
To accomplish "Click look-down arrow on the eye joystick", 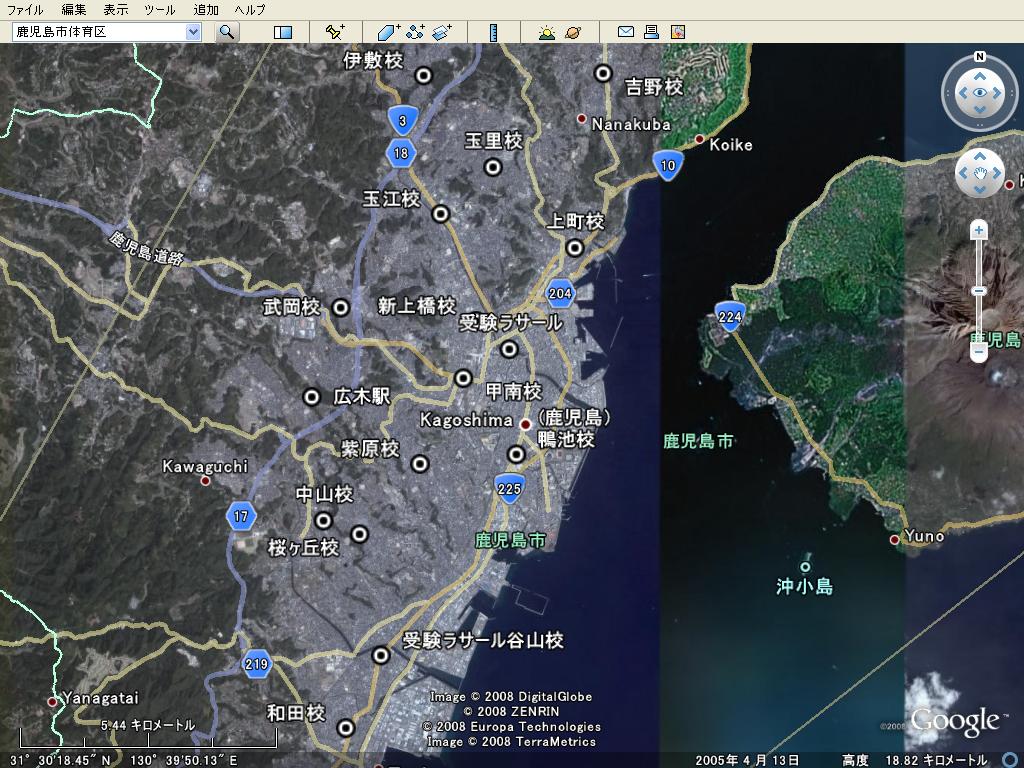I will click(980, 108).
